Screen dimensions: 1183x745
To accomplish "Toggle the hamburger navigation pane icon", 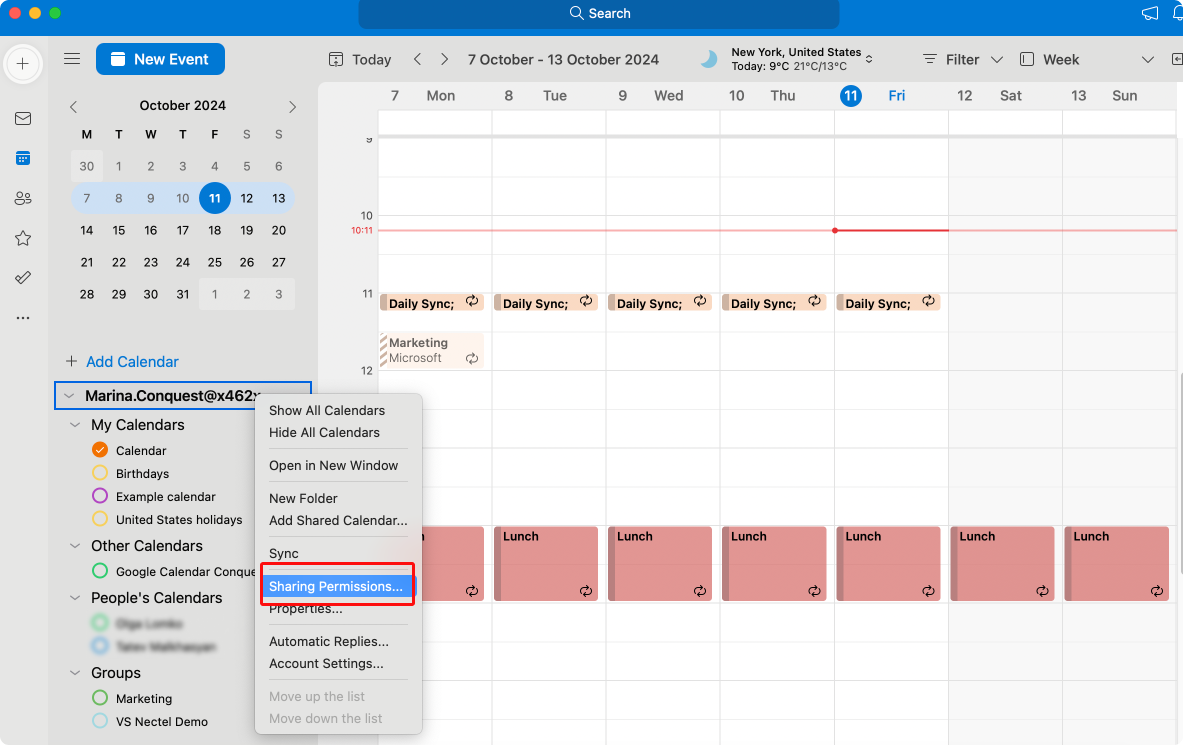I will tap(72, 59).
